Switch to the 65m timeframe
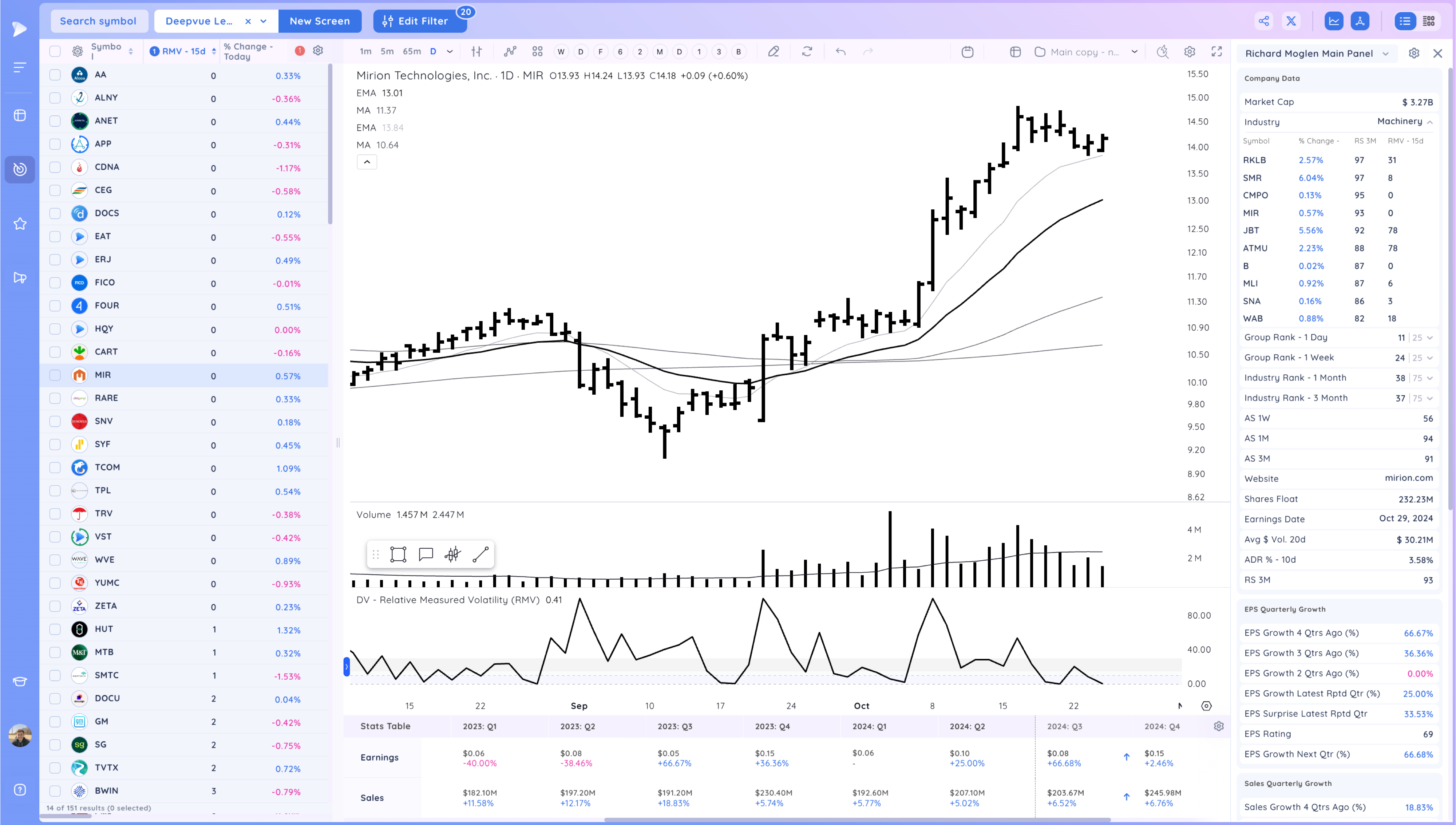Viewport: 1456px width, 825px height. click(412, 52)
